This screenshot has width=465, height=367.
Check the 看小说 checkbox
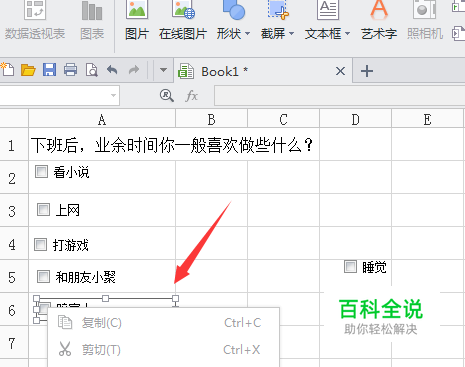click(42, 172)
